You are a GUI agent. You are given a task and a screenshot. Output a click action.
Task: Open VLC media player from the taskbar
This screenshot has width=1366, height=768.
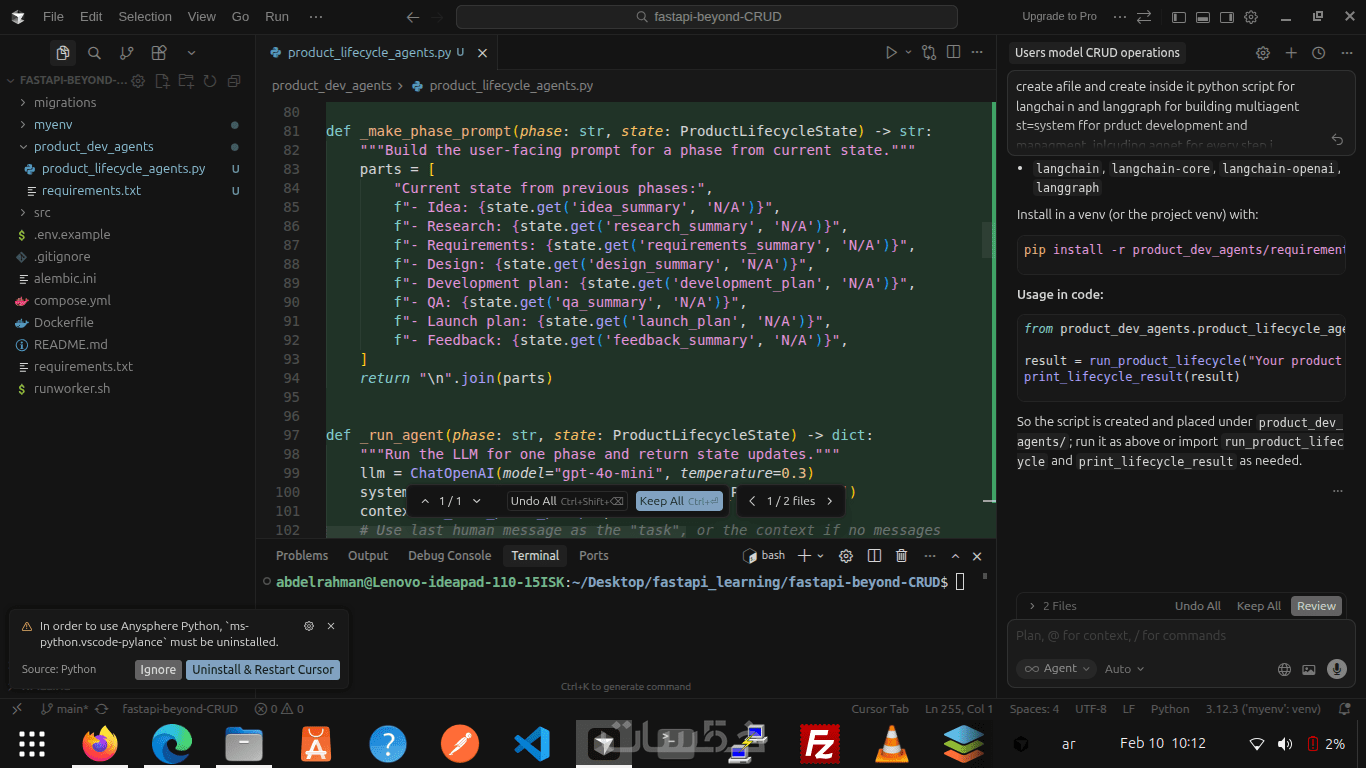coord(892,744)
